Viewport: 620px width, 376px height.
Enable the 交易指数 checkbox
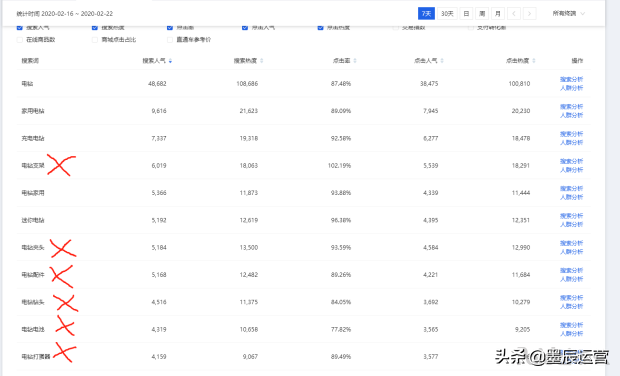395,27
